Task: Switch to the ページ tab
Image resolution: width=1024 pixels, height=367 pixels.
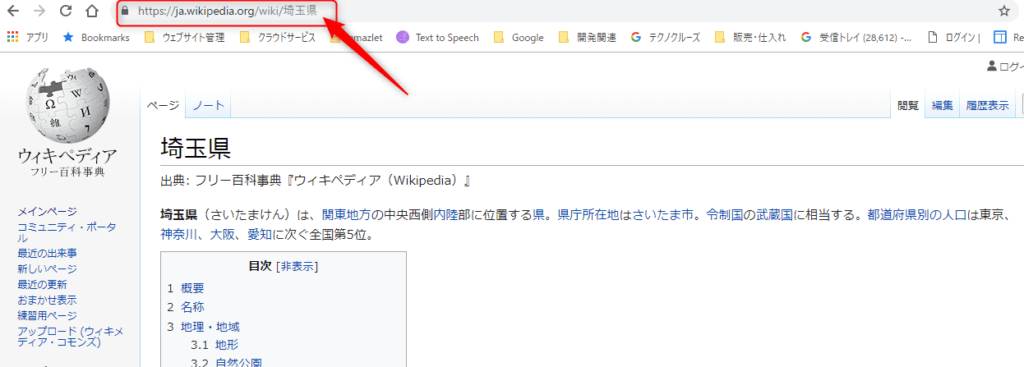Action: [163, 105]
